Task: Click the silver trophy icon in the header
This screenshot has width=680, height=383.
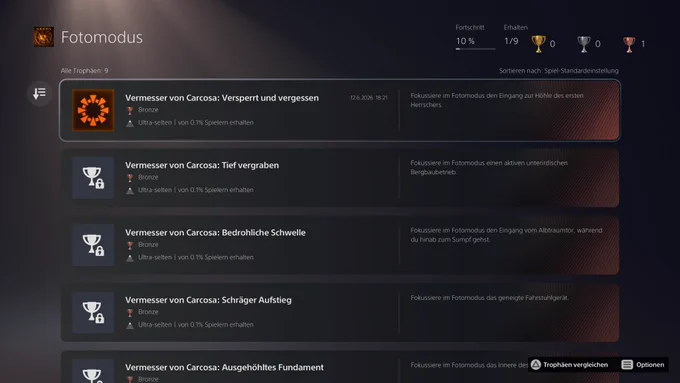Action: click(584, 44)
